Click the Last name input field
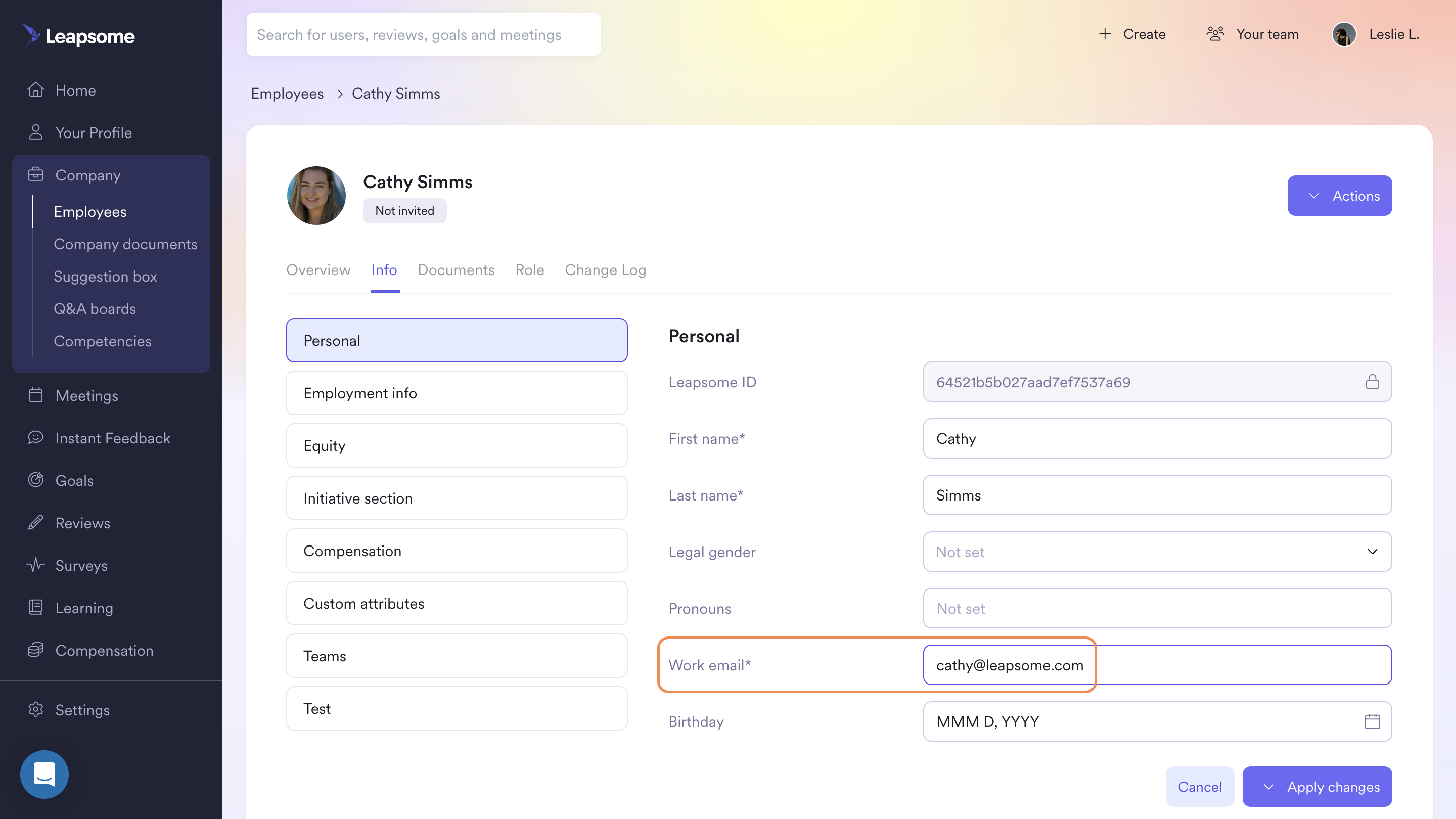 [x=1157, y=495]
